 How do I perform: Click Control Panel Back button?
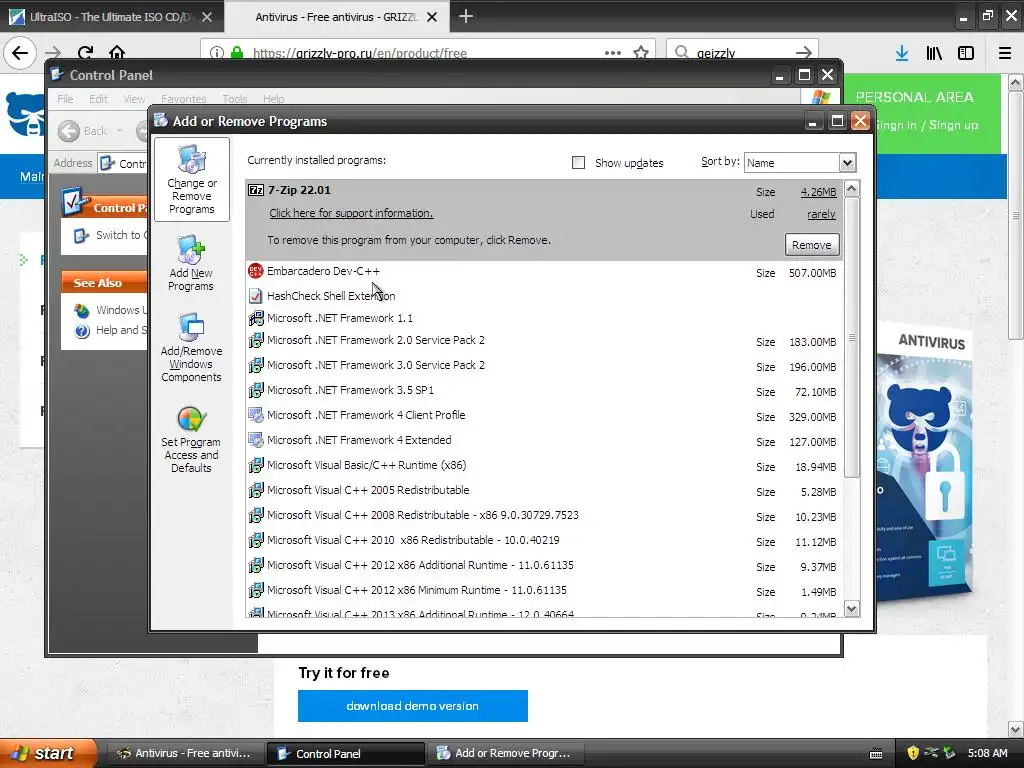click(83, 131)
